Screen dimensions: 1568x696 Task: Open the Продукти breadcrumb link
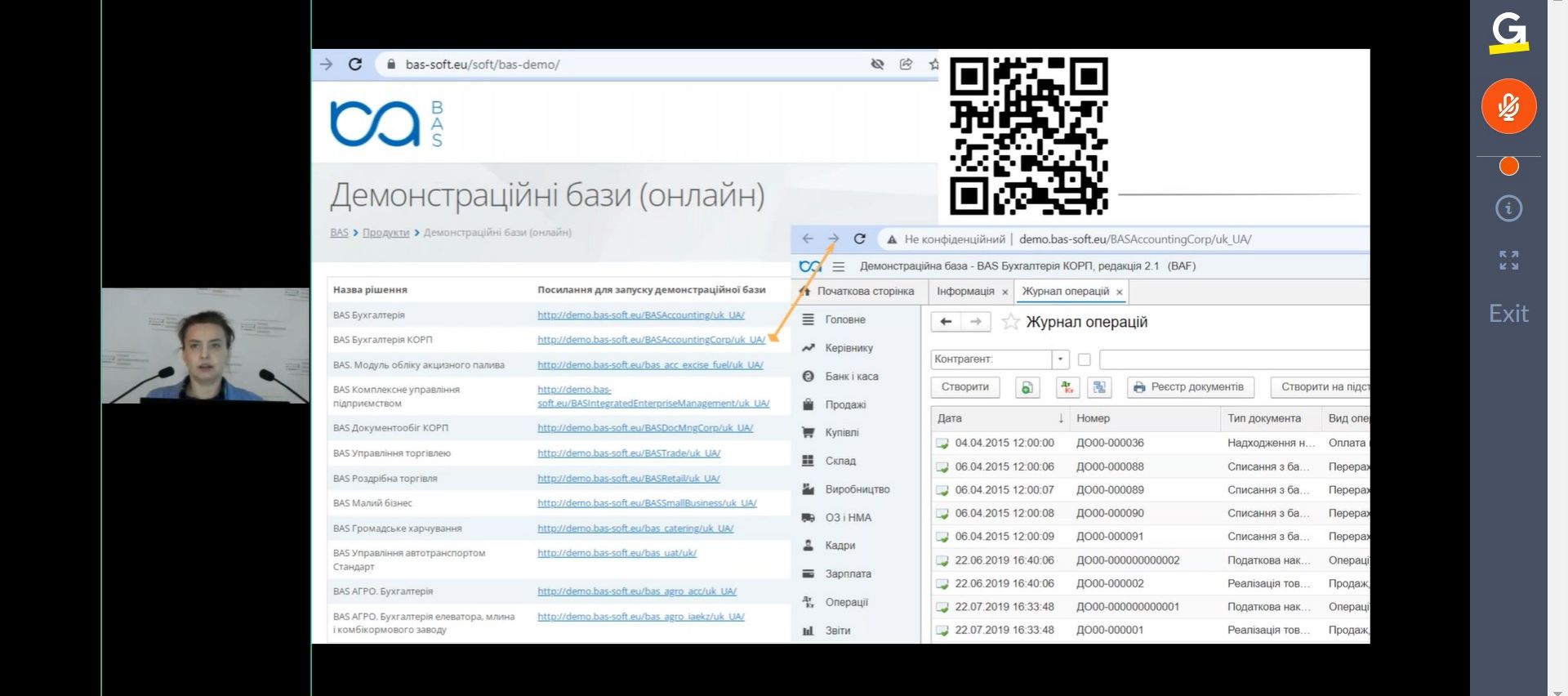[385, 233]
